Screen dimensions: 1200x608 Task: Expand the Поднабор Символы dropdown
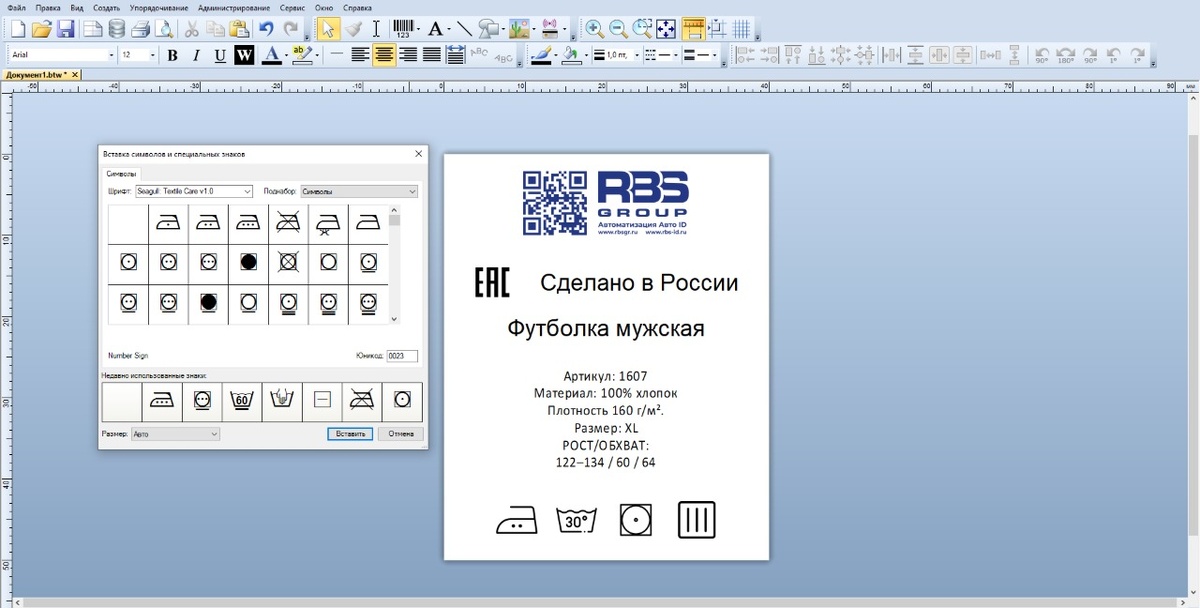pyautogui.click(x=359, y=191)
